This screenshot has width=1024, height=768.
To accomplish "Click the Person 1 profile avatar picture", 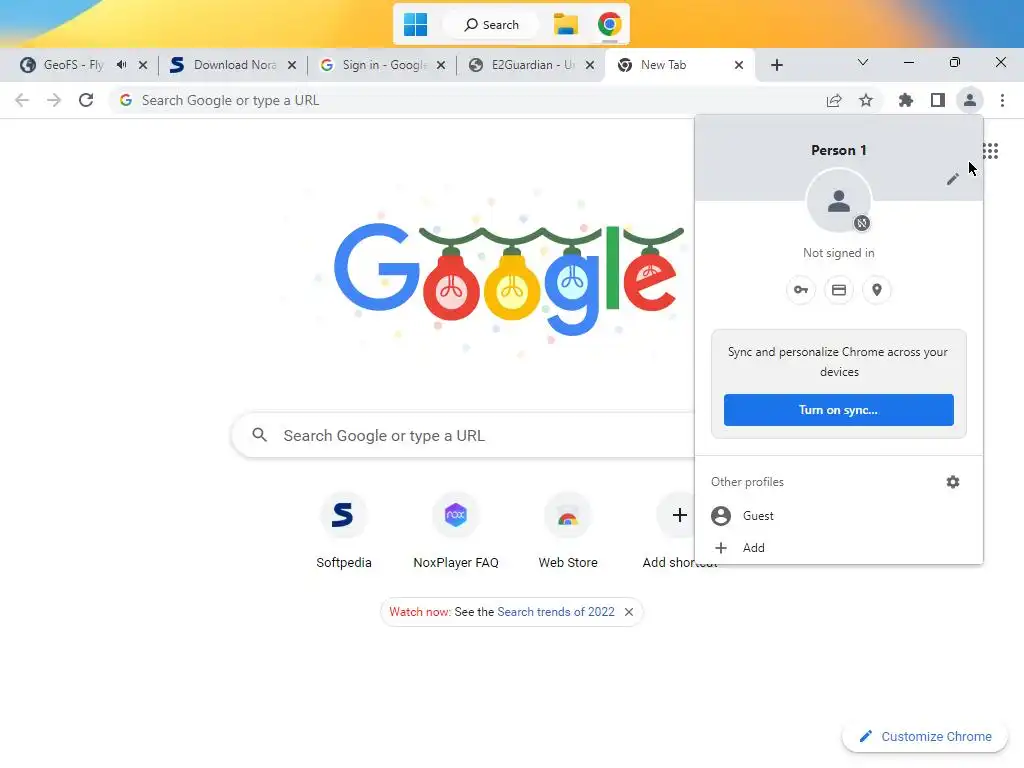I will (839, 200).
